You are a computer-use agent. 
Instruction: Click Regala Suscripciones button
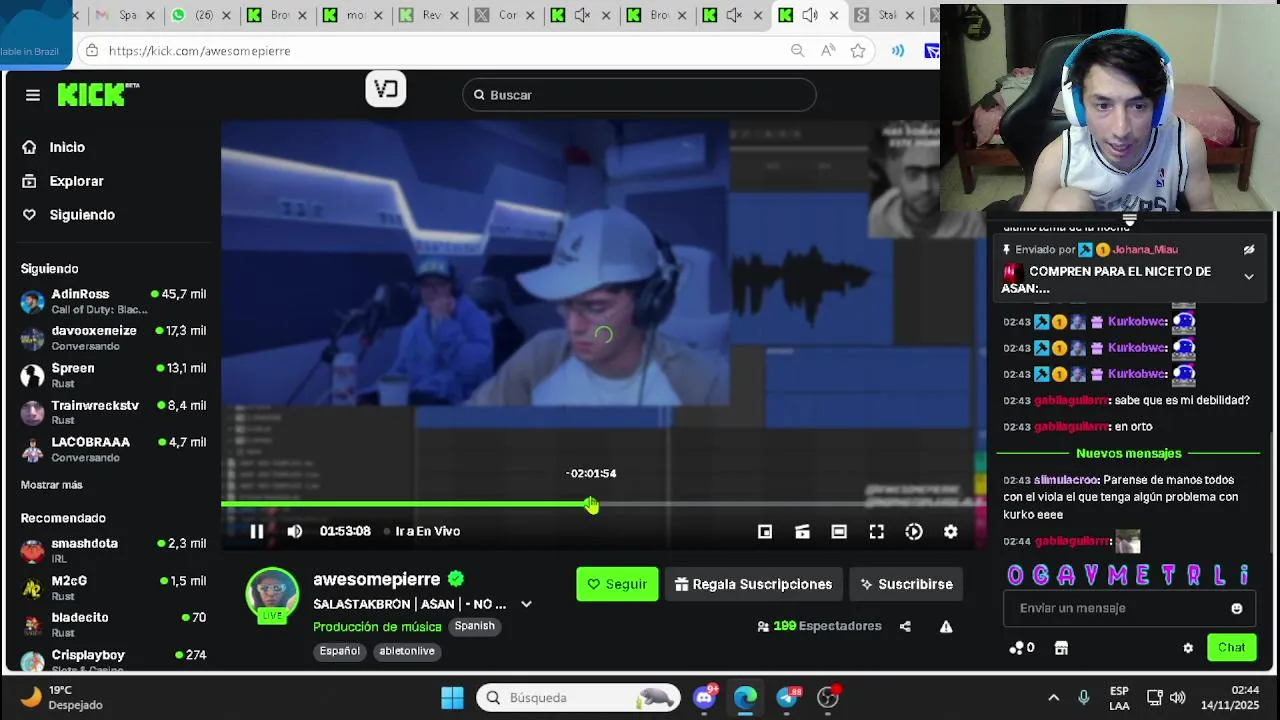click(x=754, y=584)
